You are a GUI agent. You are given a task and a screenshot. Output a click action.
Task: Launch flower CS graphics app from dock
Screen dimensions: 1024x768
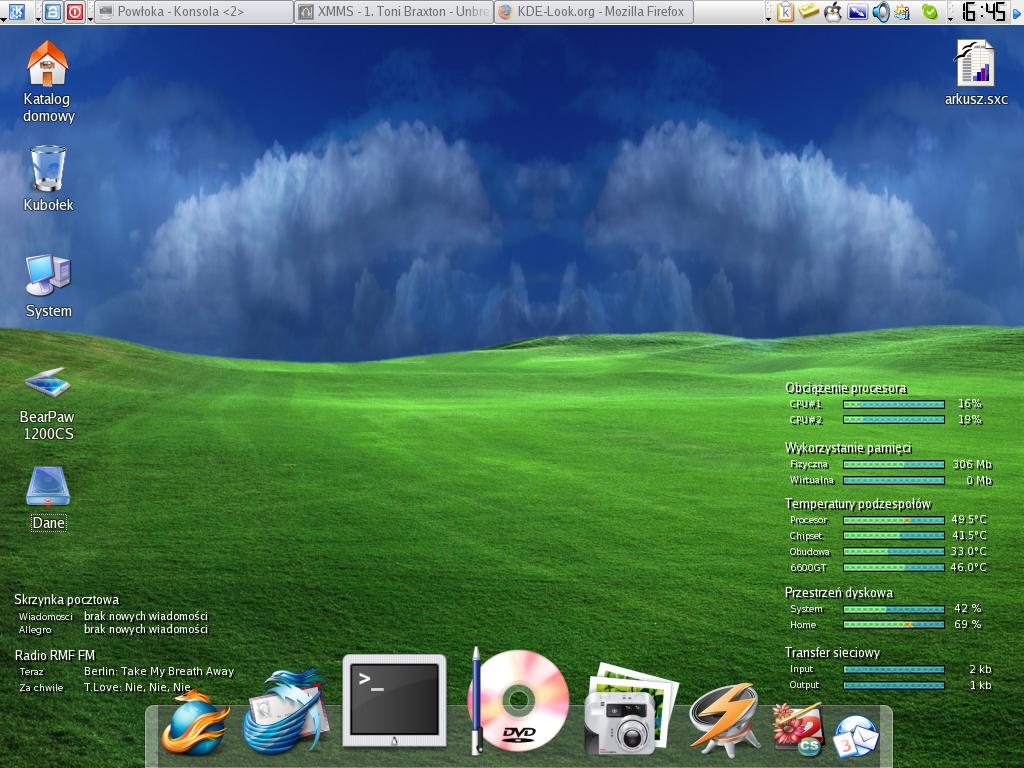(x=797, y=728)
